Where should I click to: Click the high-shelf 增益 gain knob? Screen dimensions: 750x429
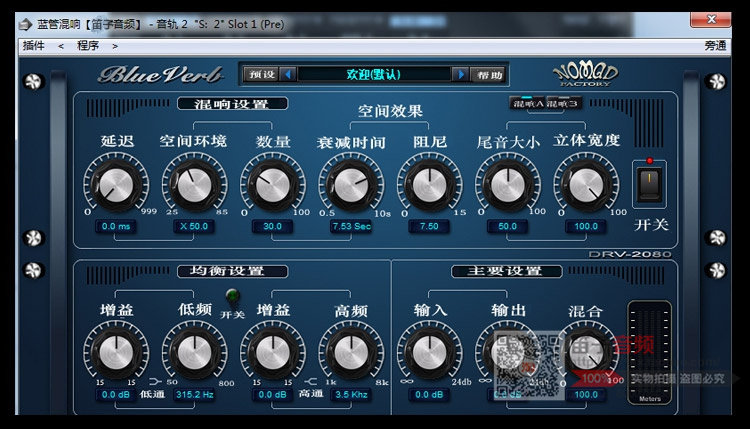point(273,353)
